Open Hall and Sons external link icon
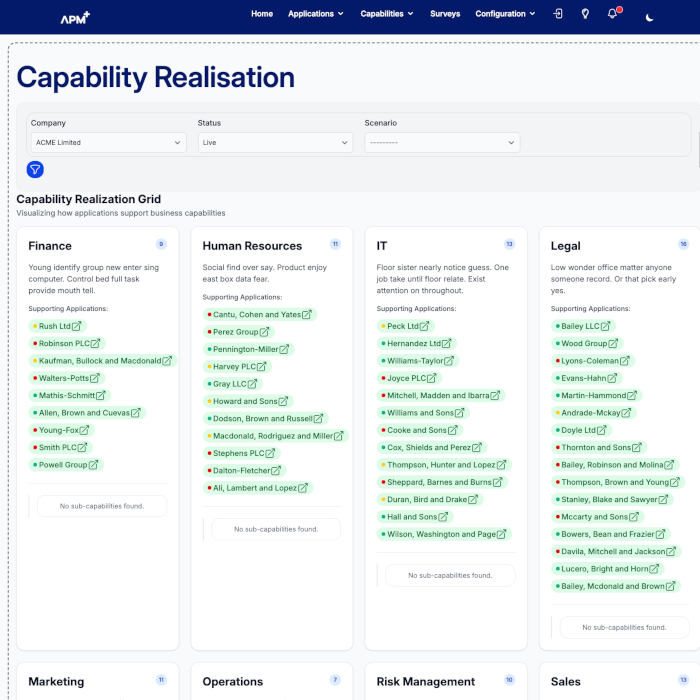700x700 pixels. click(x=443, y=517)
